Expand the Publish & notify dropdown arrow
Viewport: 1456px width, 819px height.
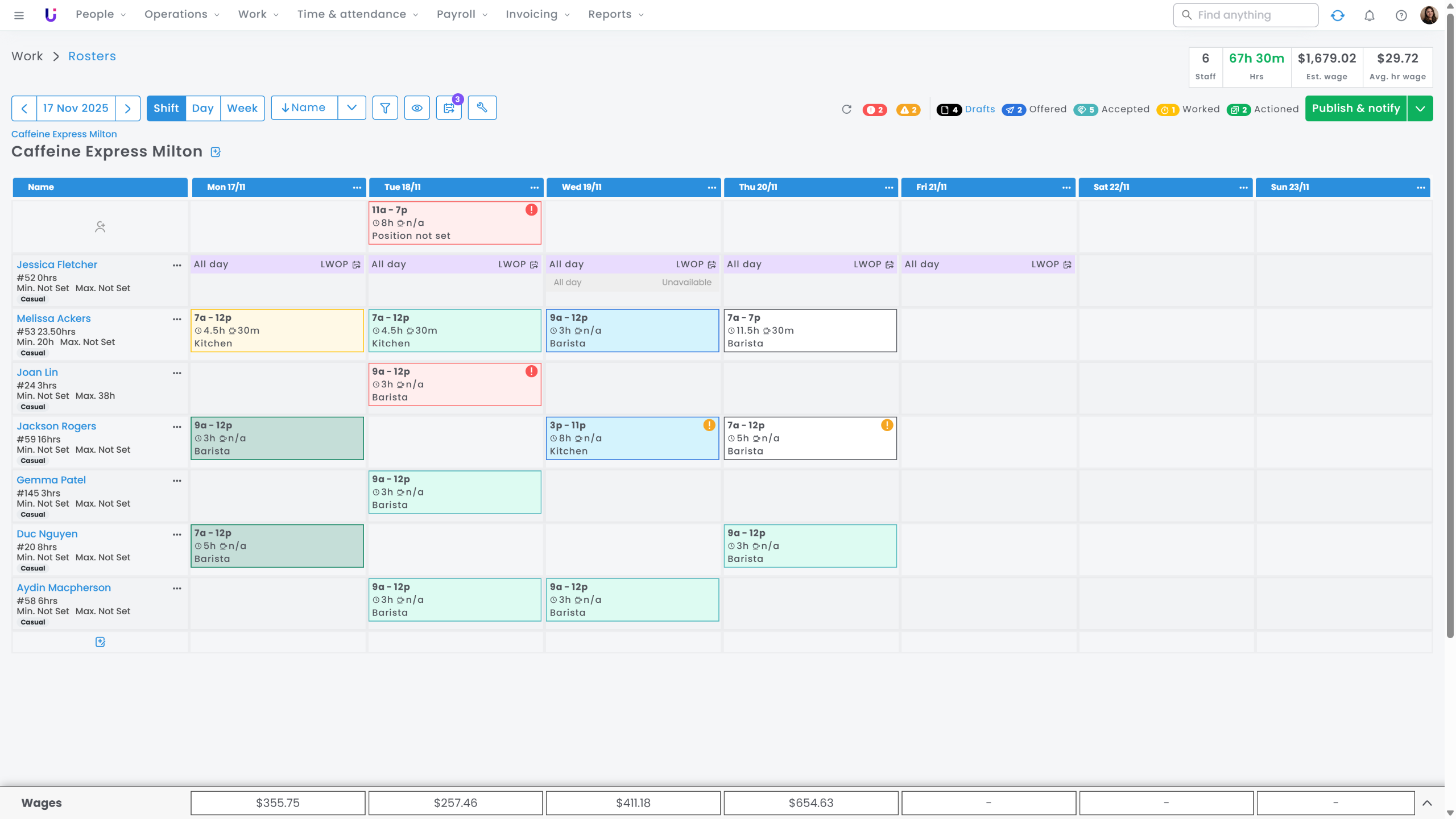1420,108
